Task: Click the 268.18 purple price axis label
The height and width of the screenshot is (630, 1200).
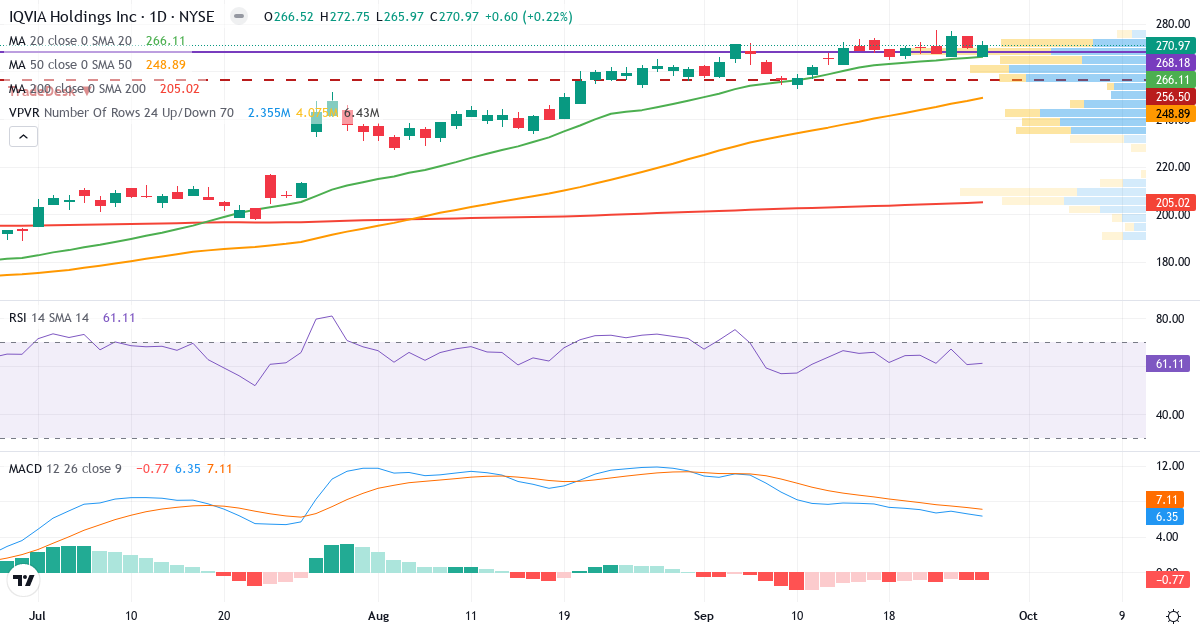Action: pos(1172,62)
